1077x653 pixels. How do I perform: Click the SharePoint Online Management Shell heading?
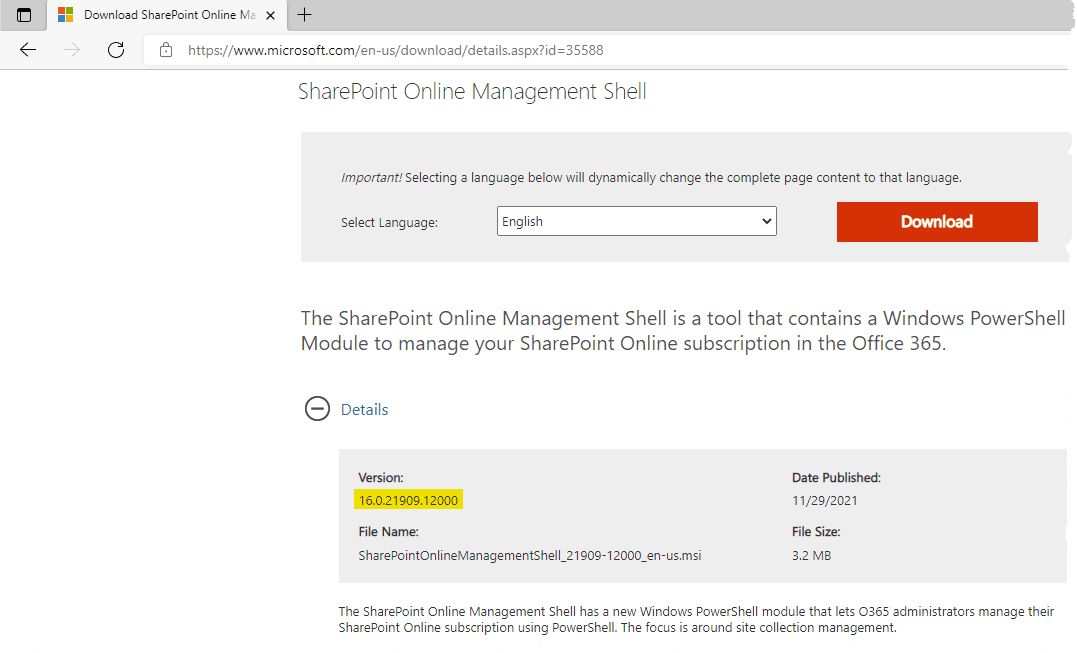click(x=472, y=91)
